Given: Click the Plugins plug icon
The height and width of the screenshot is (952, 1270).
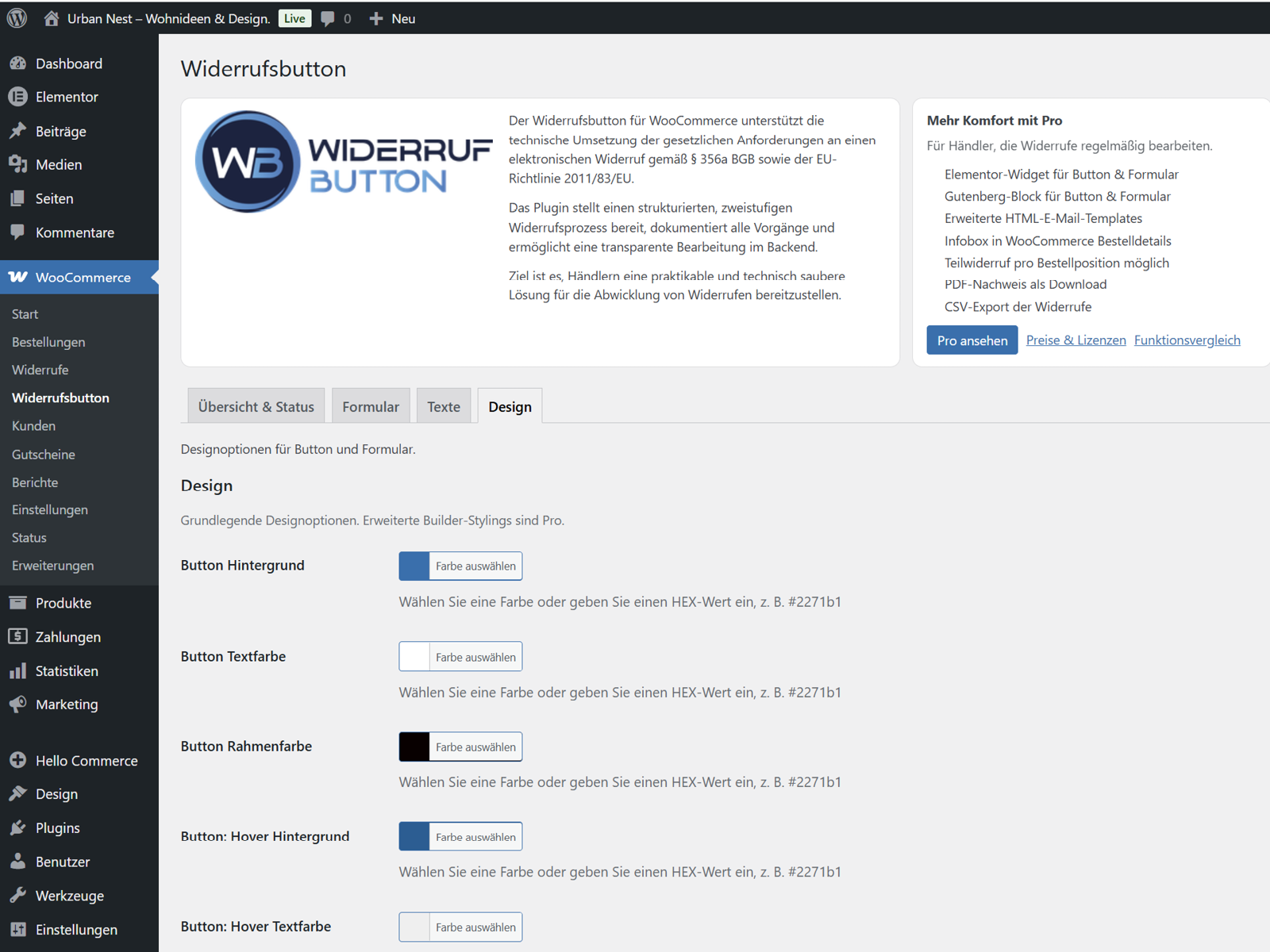Looking at the screenshot, I should [x=17, y=828].
